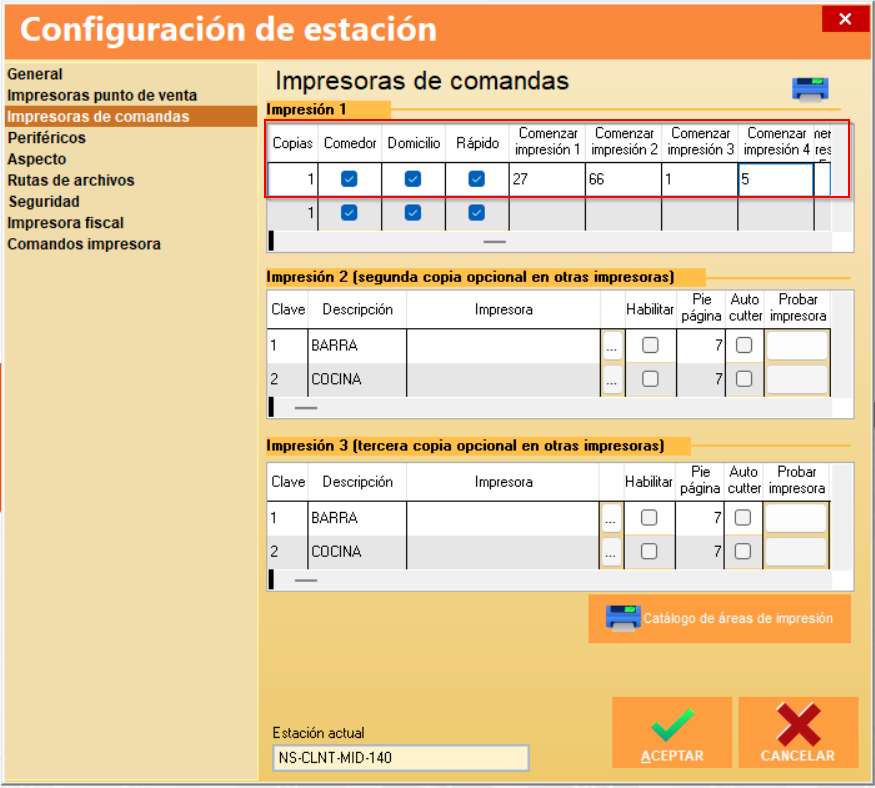Click Comenzar impresión 1 column header
Image resolution: width=875 pixels, height=788 pixels.
pos(547,142)
